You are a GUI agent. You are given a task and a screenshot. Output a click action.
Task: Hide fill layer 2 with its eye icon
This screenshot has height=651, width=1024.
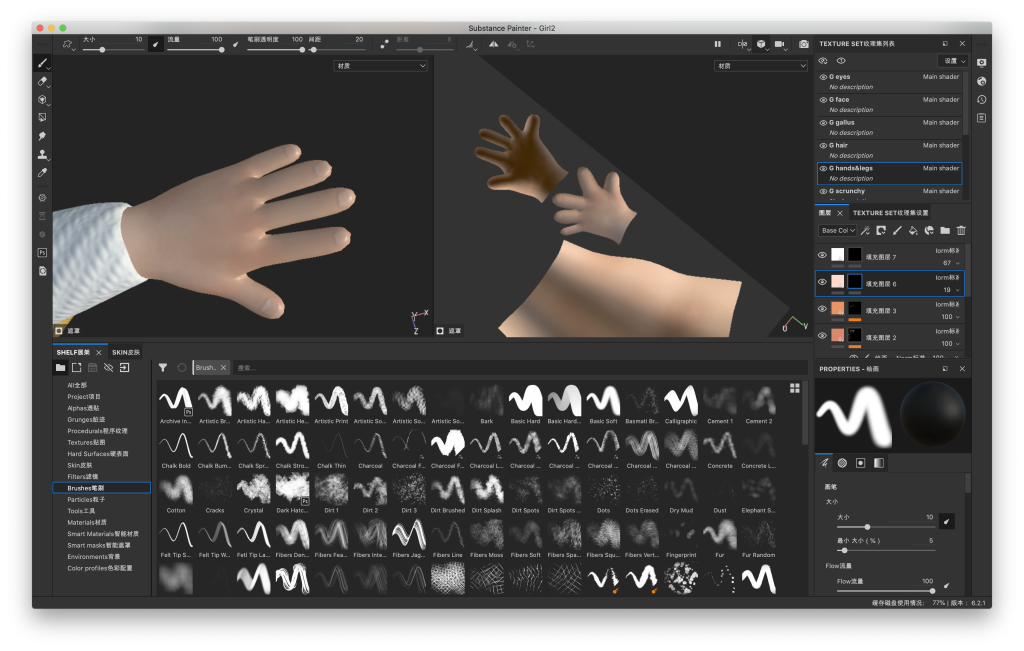[x=823, y=336]
